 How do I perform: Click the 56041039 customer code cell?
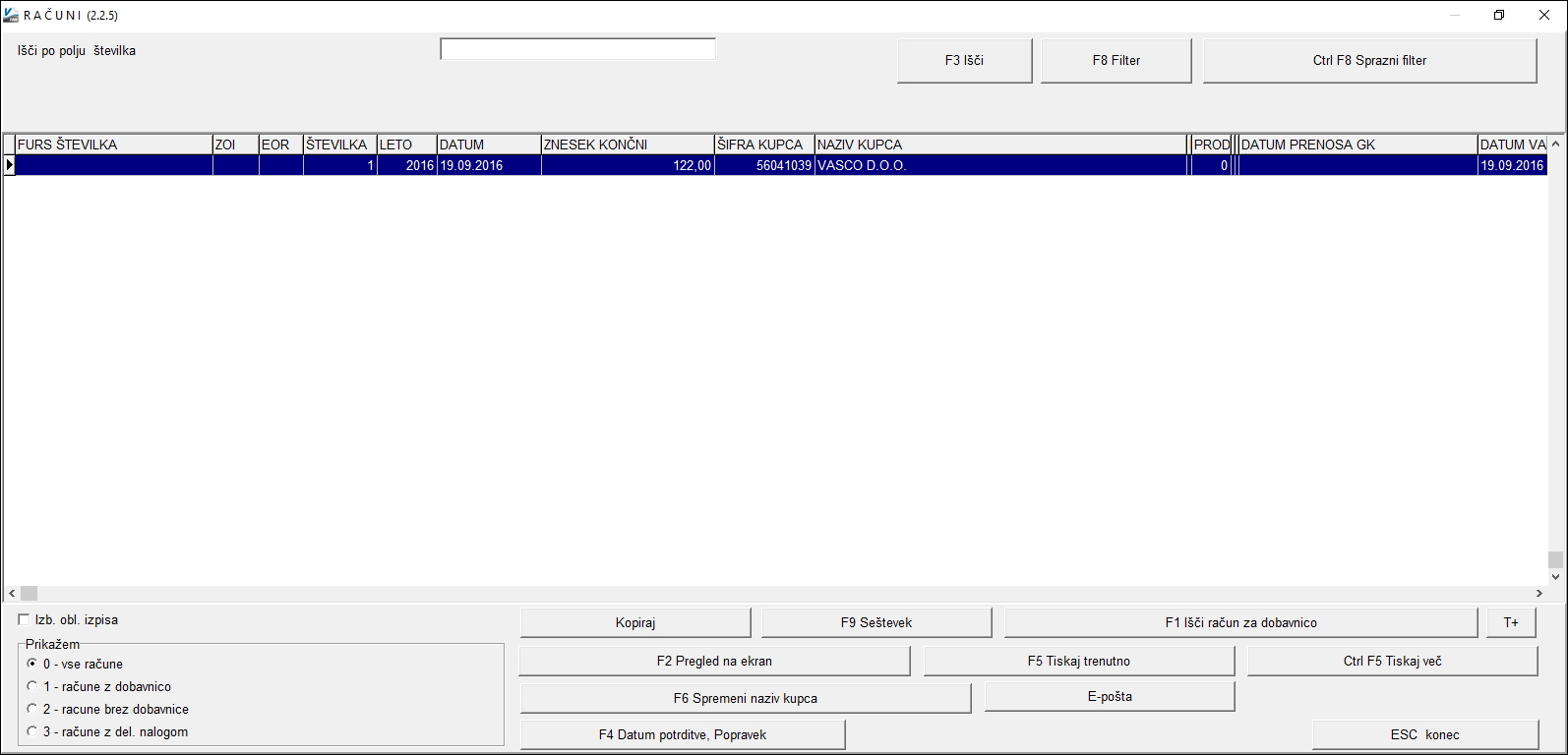[763, 165]
